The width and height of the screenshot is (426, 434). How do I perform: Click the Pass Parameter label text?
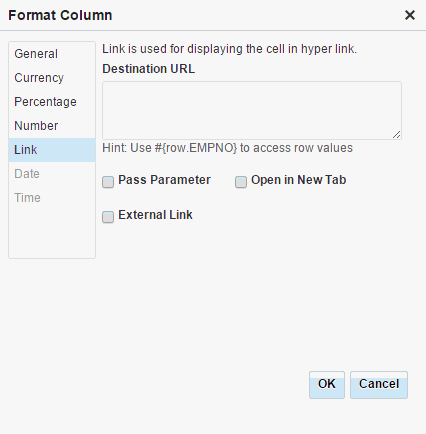click(164, 180)
